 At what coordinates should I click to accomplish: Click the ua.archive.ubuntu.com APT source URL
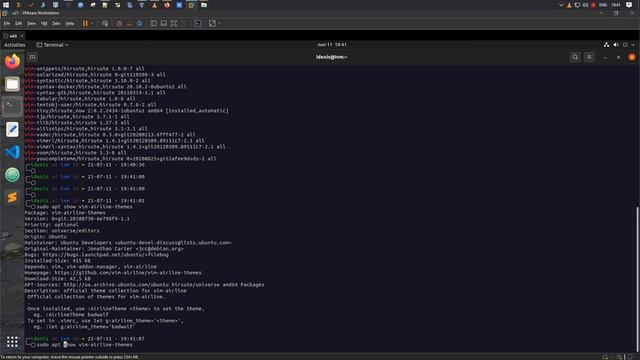[x=116, y=285]
